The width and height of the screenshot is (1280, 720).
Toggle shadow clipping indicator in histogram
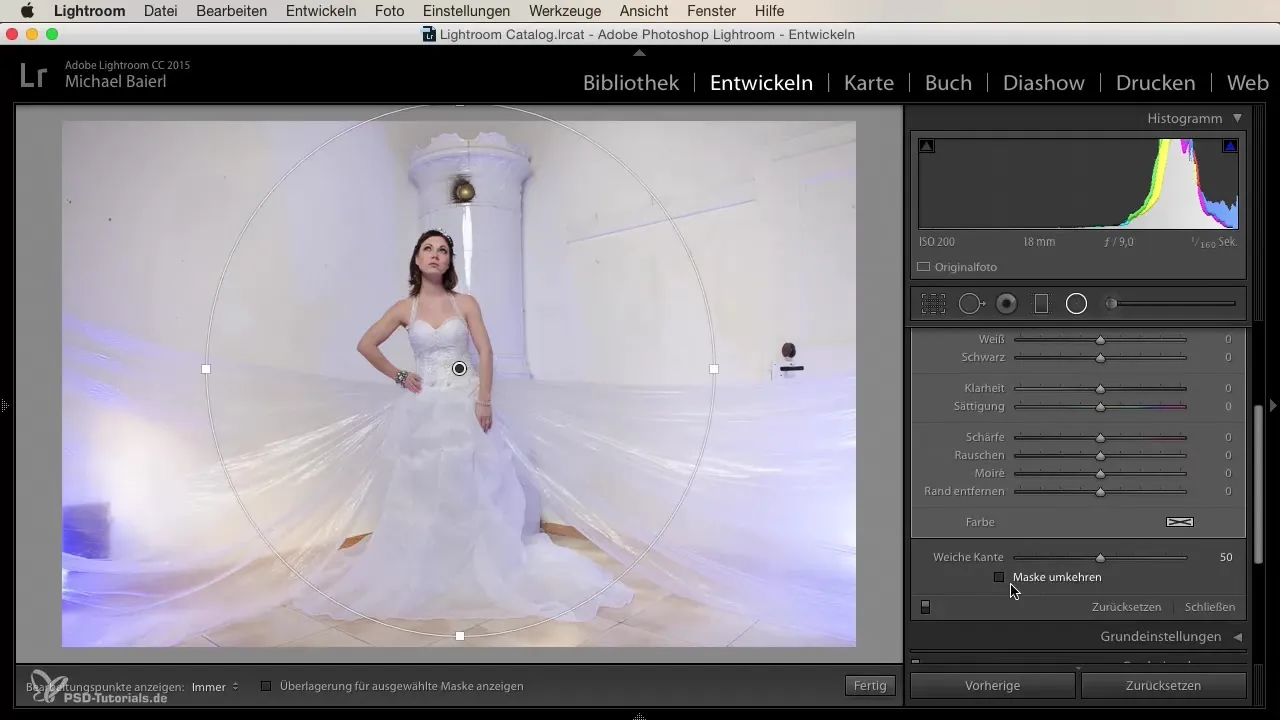tap(926, 146)
